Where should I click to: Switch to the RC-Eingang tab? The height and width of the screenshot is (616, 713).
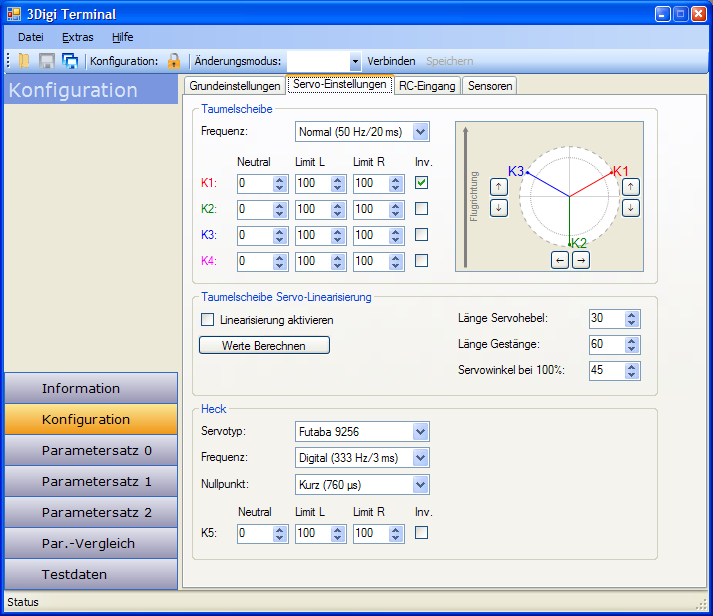pos(427,86)
